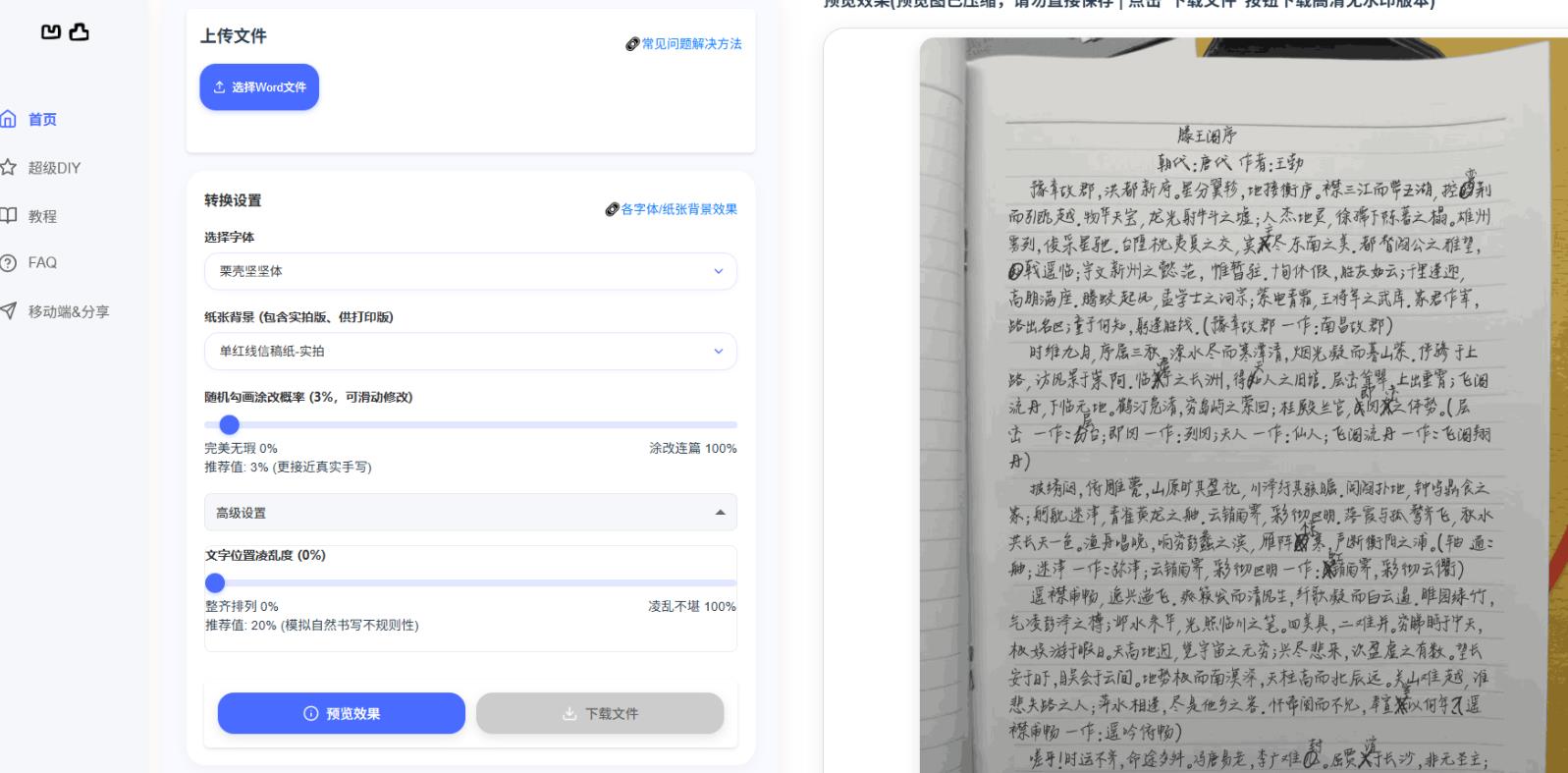Click the 预览效果 button

point(342,713)
